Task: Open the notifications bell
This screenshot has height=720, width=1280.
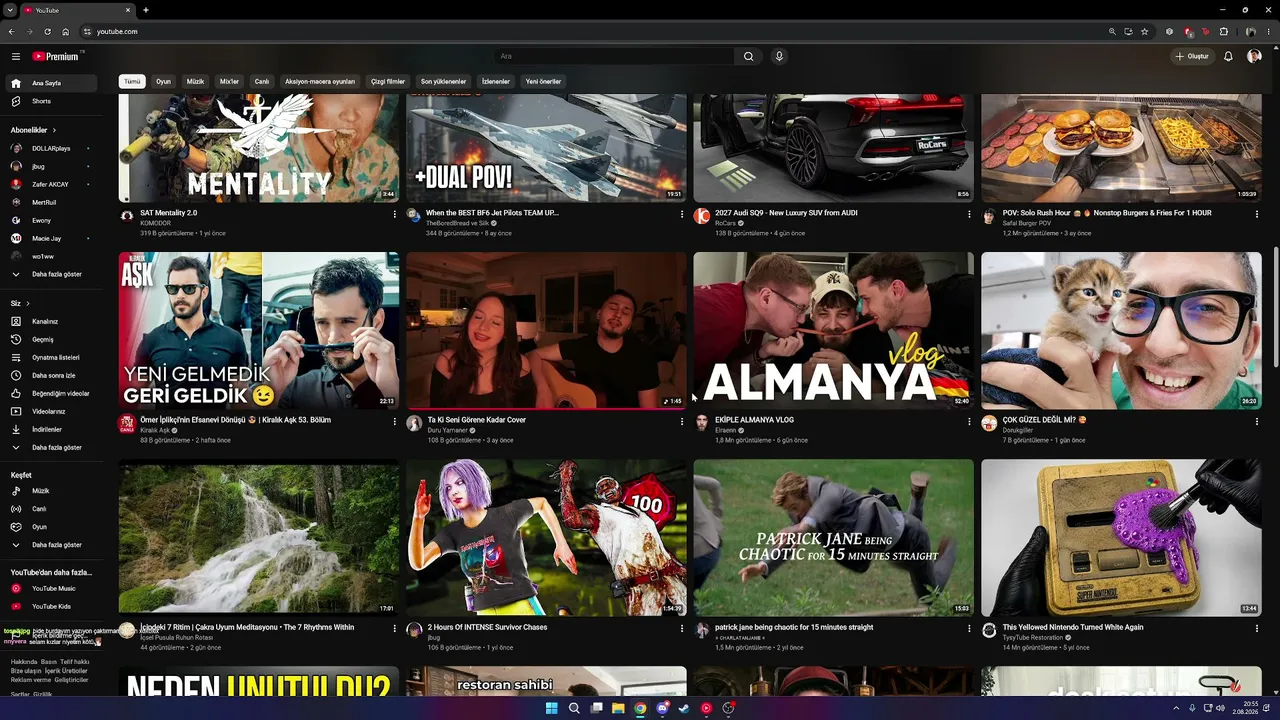Action: pos(1228,56)
